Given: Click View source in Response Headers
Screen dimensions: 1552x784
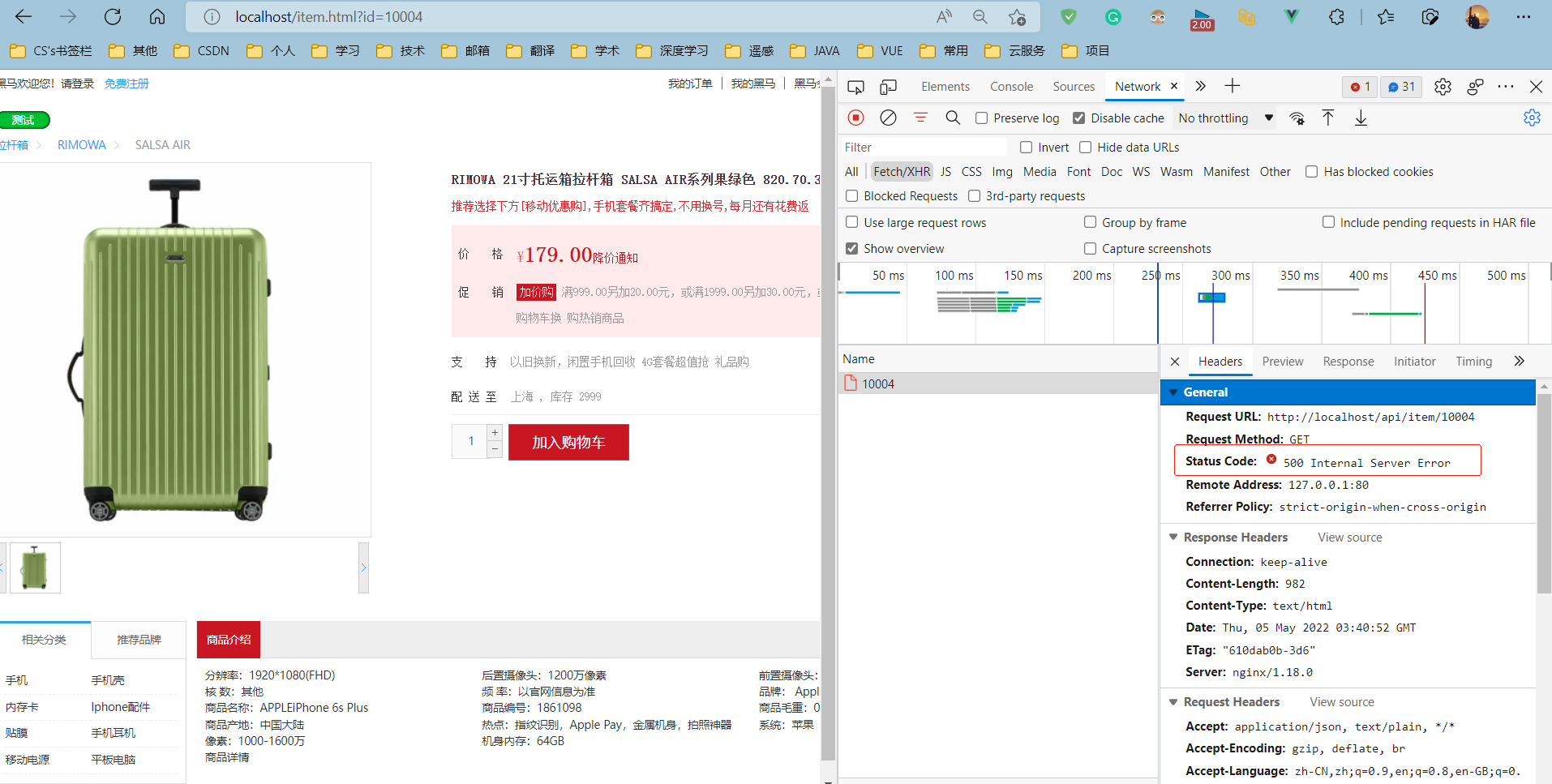Looking at the screenshot, I should coord(1350,538).
